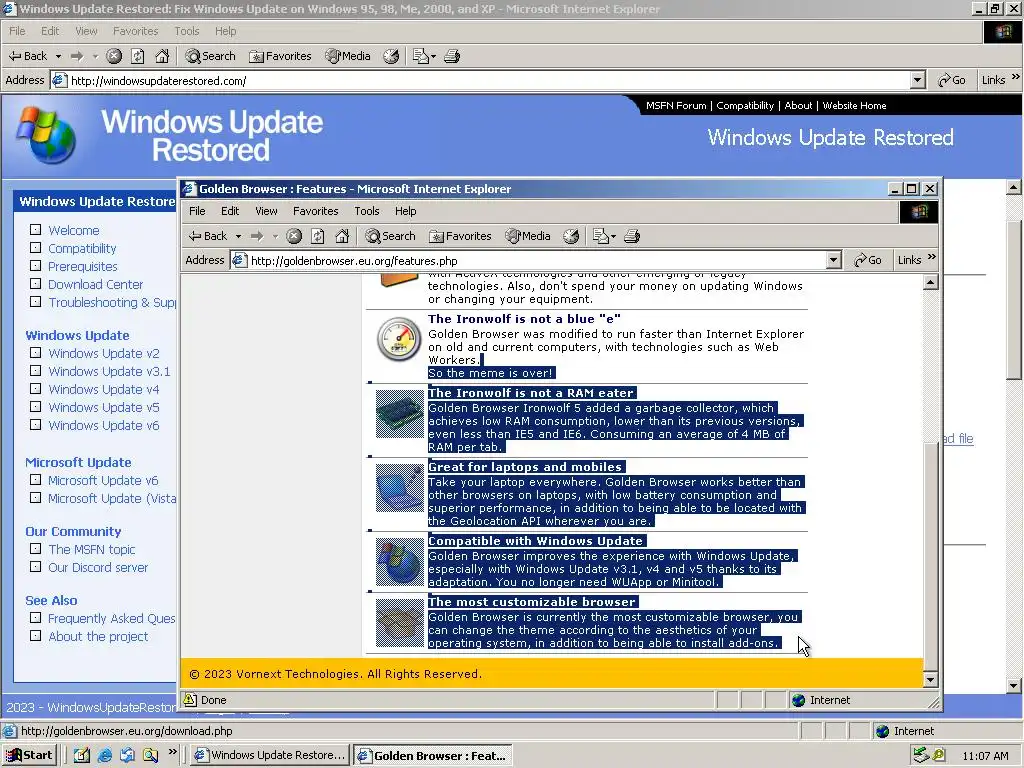
Task: Go Home in Windows Update Restored window
Action: pos(162,56)
